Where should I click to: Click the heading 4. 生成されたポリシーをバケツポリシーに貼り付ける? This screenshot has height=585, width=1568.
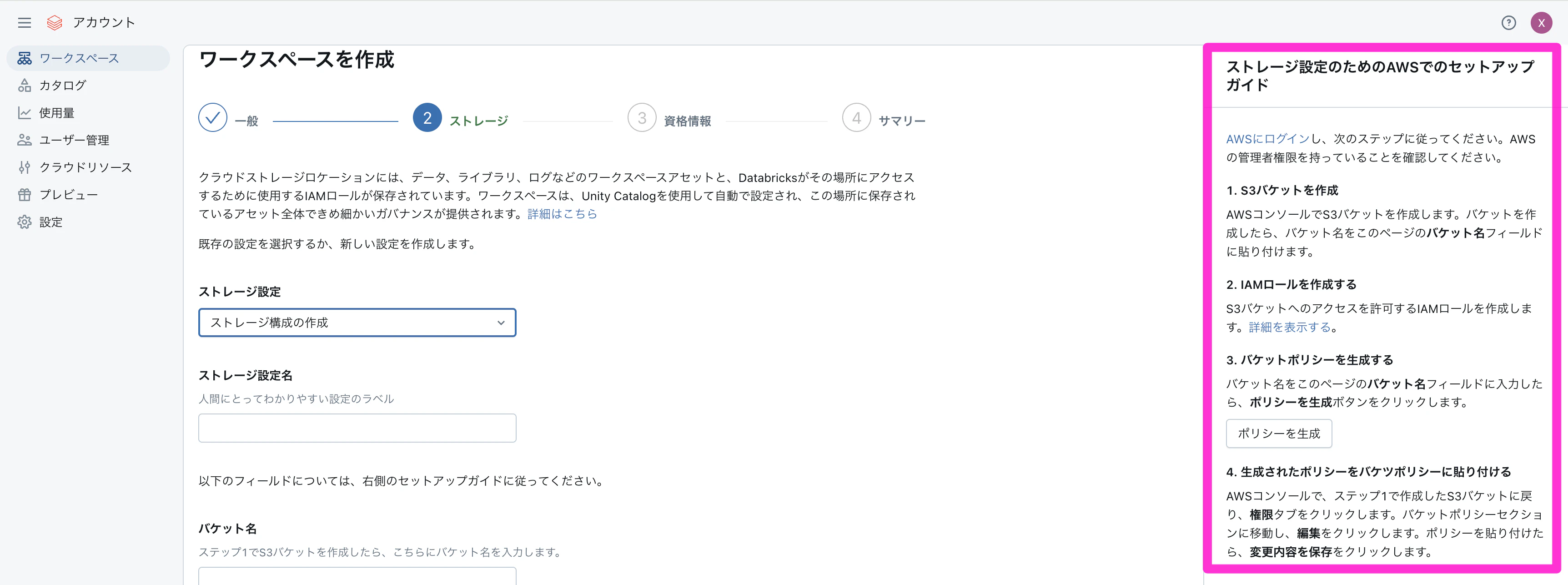pos(1368,472)
